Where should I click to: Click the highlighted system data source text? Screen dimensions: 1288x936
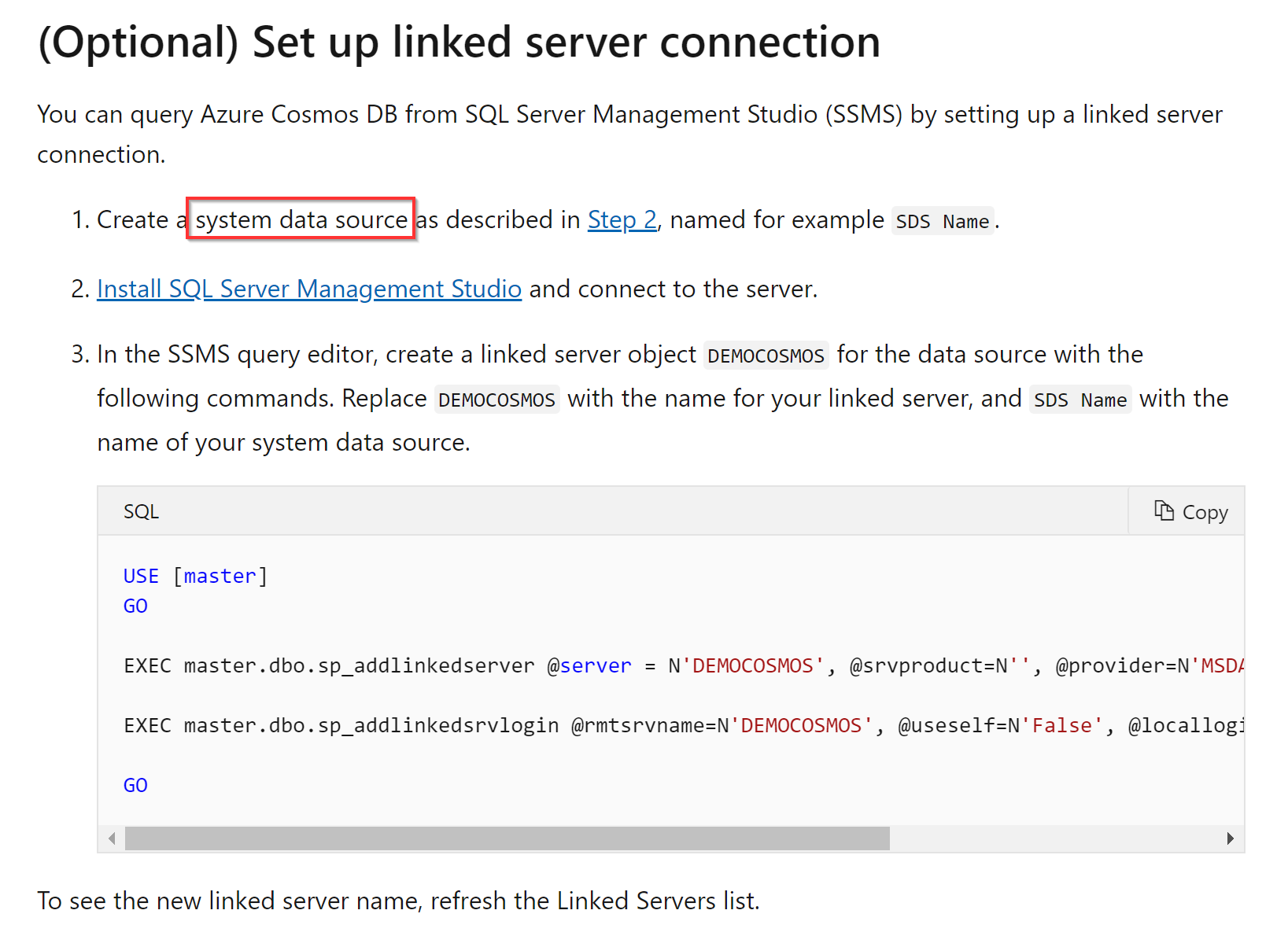301,220
